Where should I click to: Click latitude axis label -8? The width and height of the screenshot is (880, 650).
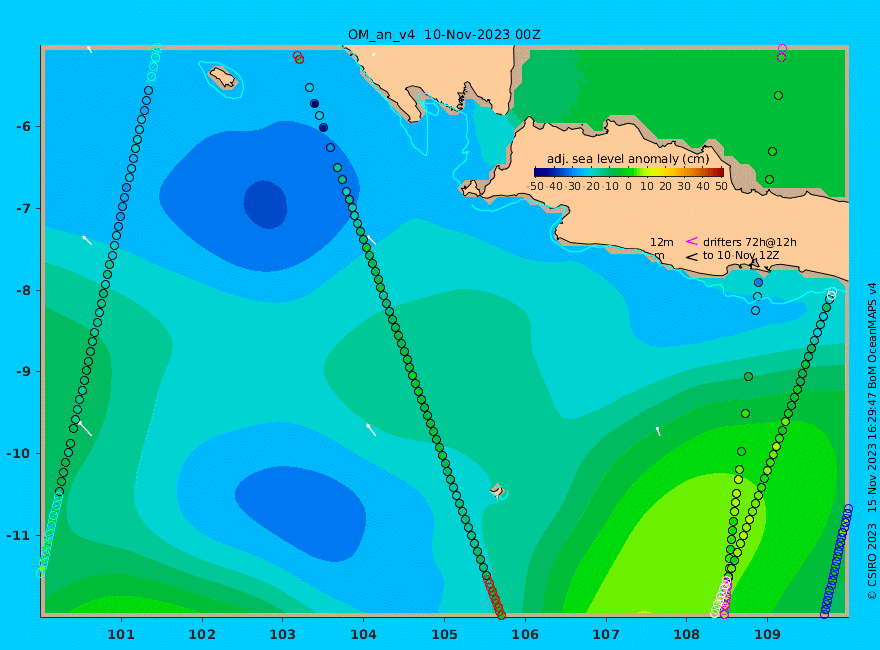22,291
